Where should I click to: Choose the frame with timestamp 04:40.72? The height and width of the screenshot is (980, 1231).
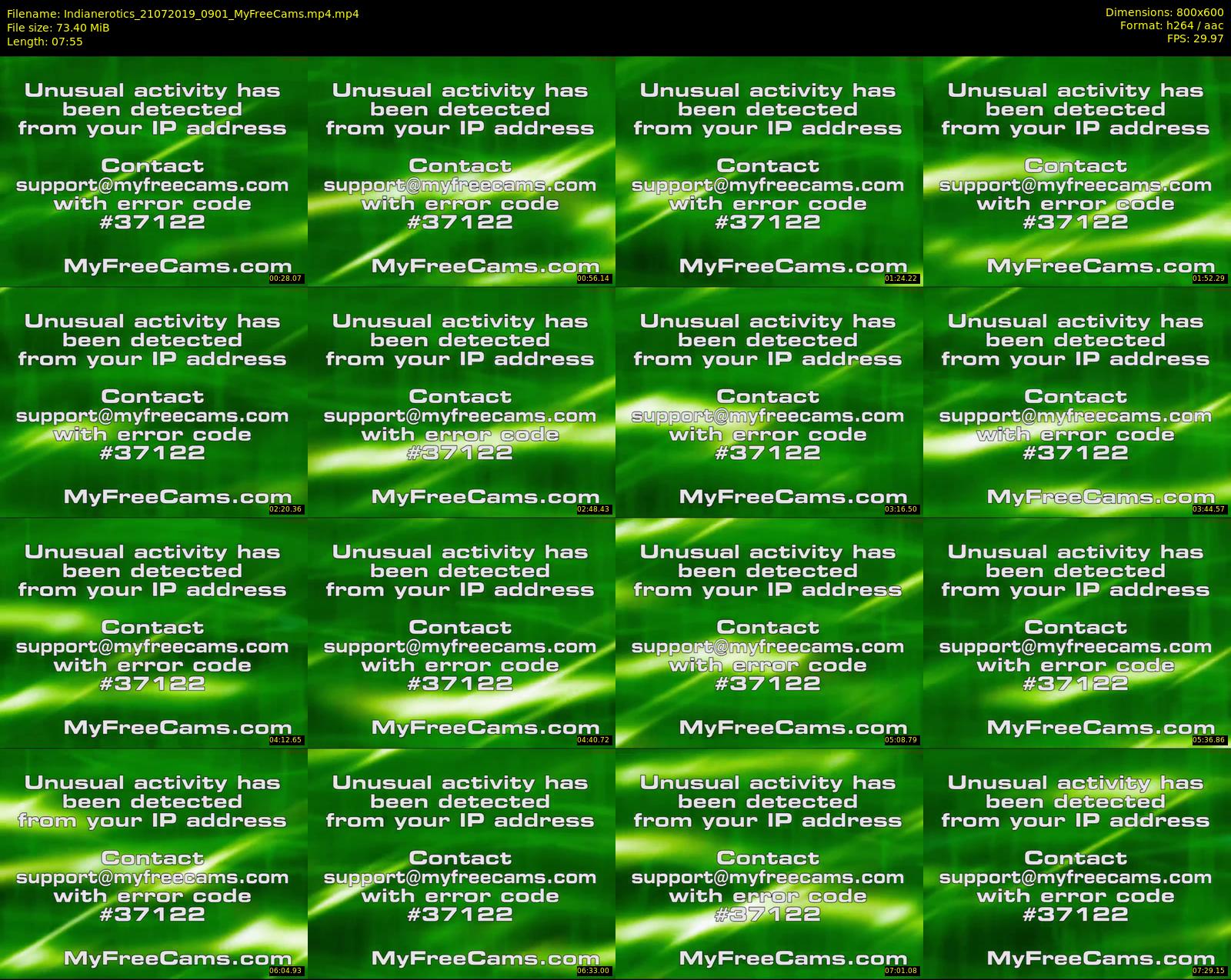pyautogui.click(x=462, y=632)
